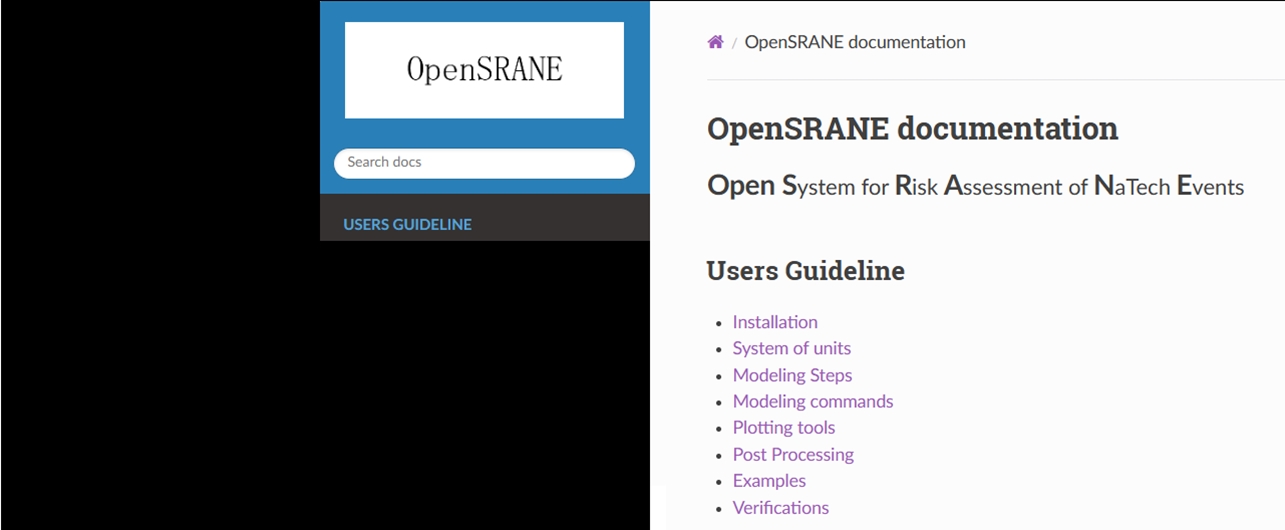Click the OpenSRANE logo in the sidebar

coord(484,70)
